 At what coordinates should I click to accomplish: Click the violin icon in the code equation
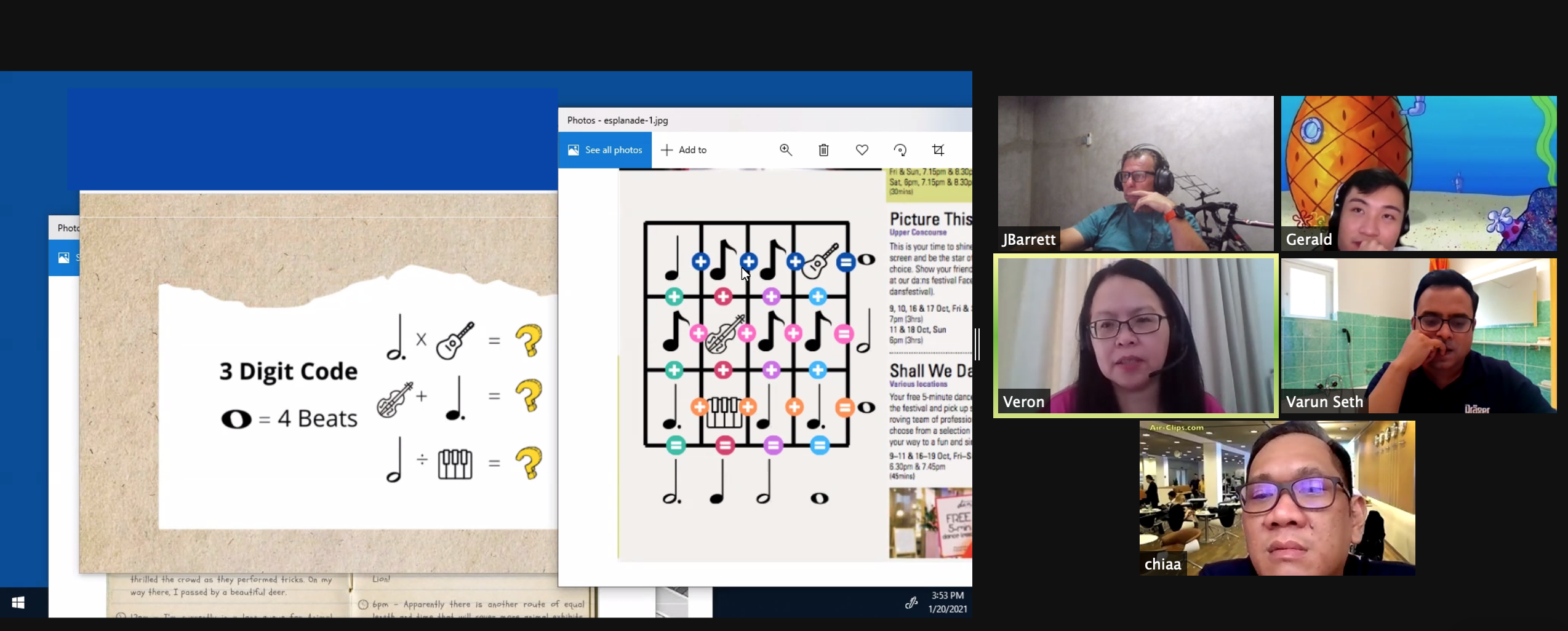pos(395,399)
